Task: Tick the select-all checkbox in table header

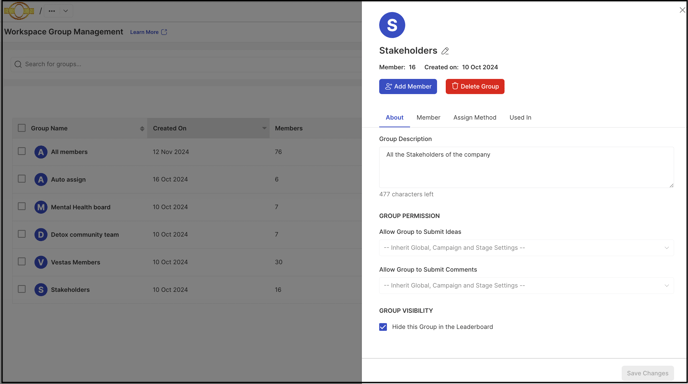Action: [x=22, y=128]
